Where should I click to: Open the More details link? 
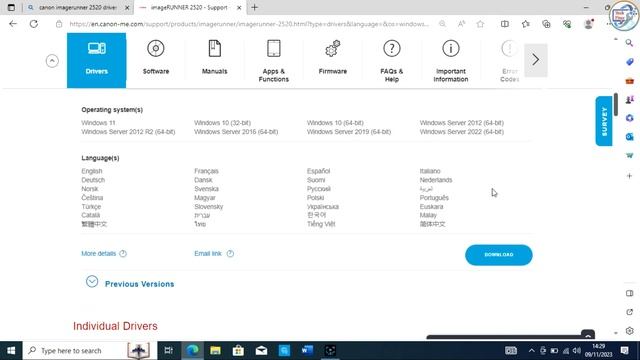[98, 253]
